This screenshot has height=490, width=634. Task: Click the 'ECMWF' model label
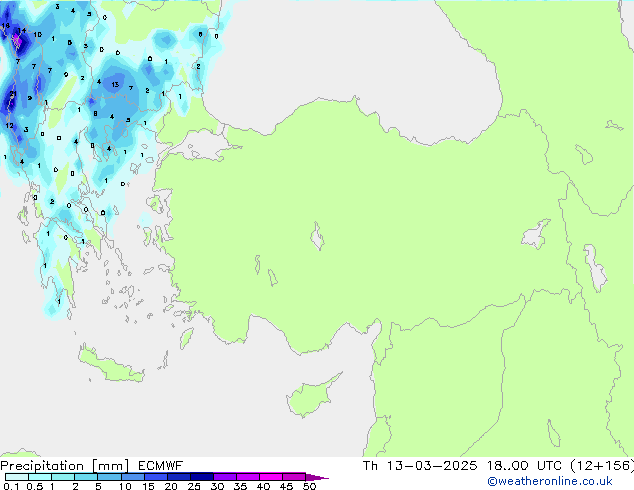pyautogui.click(x=161, y=466)
